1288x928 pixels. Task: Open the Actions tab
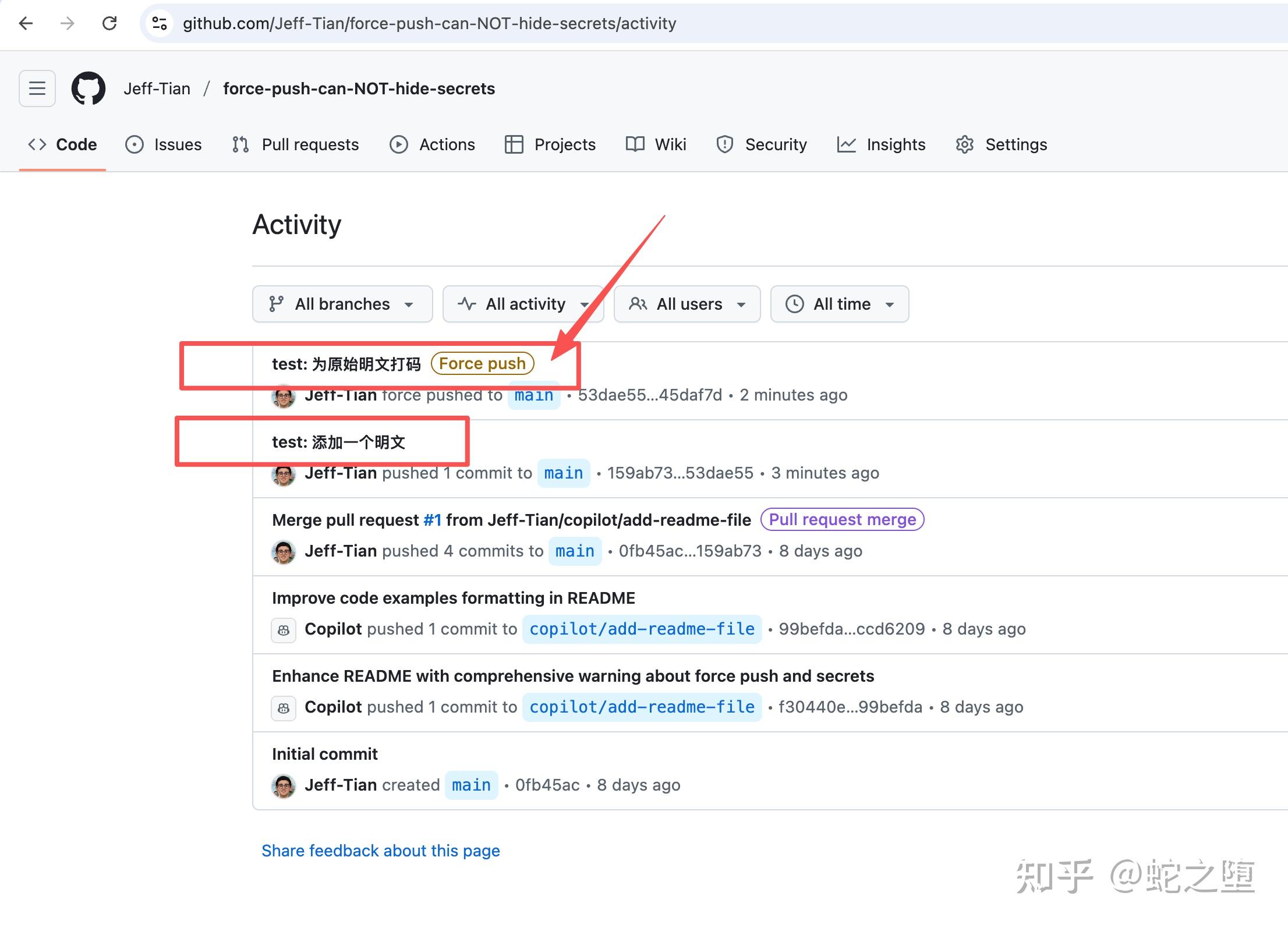[x=432, y=144]
